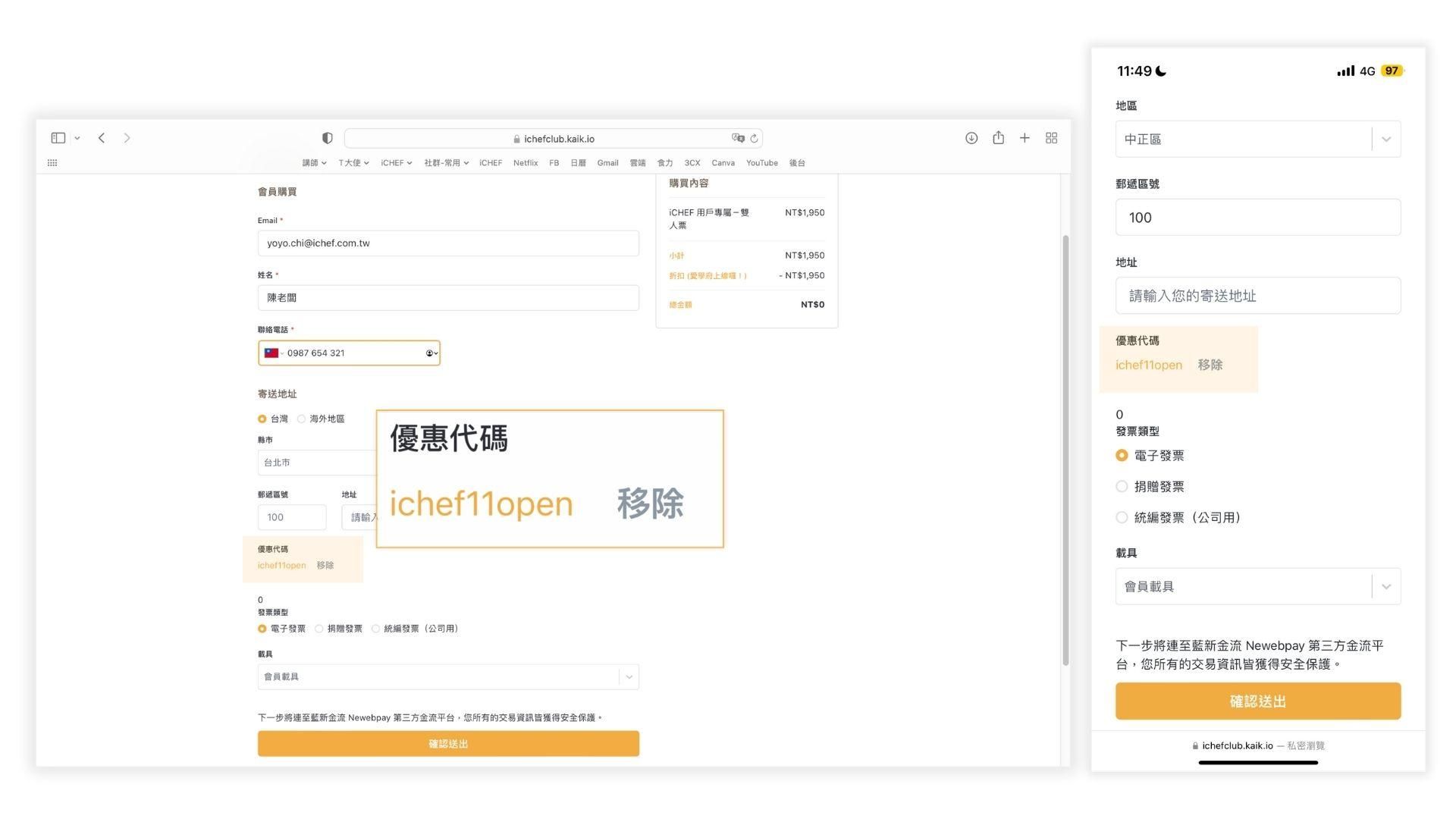Viewport: 1456px width, 819px height.
Task: Click the browser back arrow
Action: [102, 138]
